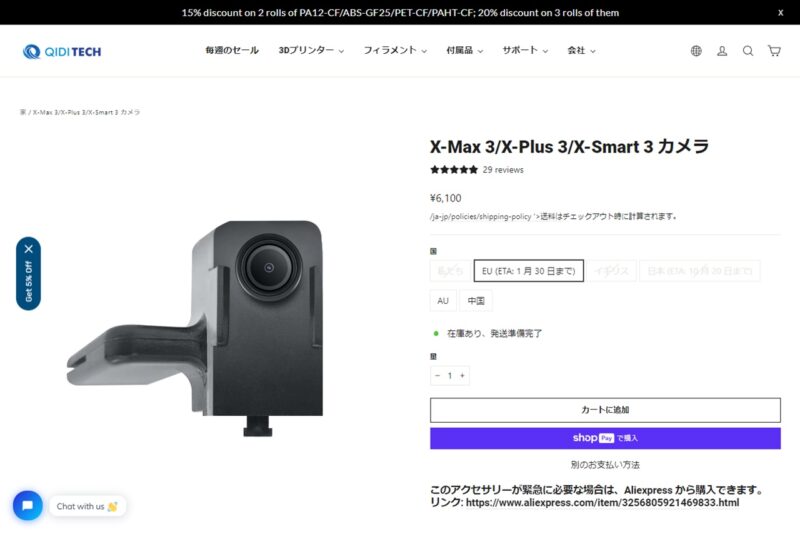This screenshot has width=800, height=534.
Task: Expand the 付属品 menu
Action: 464,50
